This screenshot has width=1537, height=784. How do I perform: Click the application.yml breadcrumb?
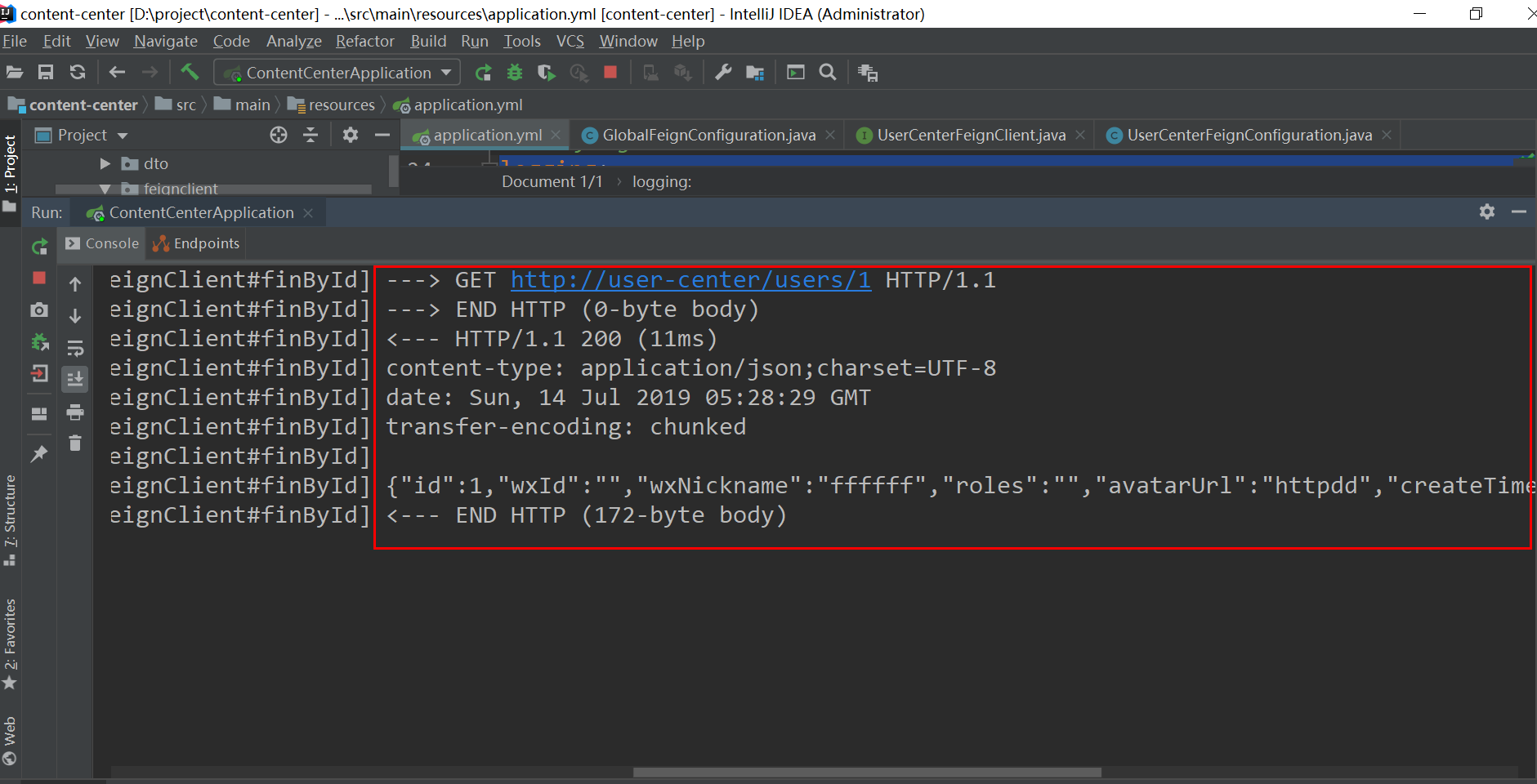[x=458, y=105]
